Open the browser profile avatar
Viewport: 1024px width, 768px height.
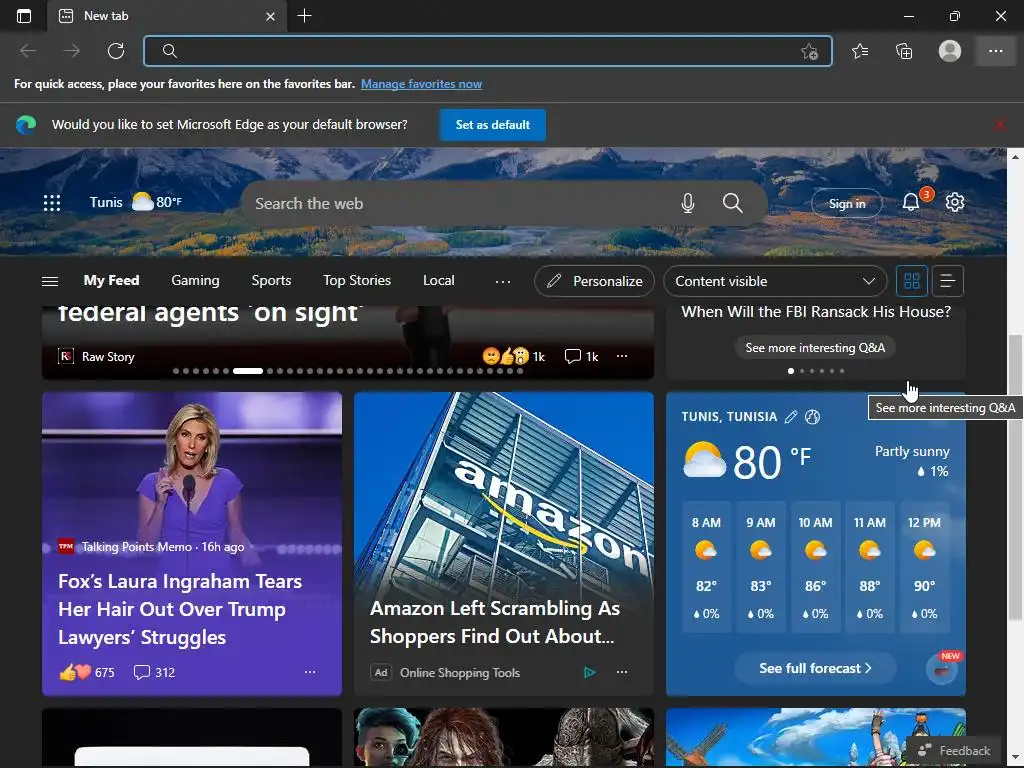(x=950, y=51)
